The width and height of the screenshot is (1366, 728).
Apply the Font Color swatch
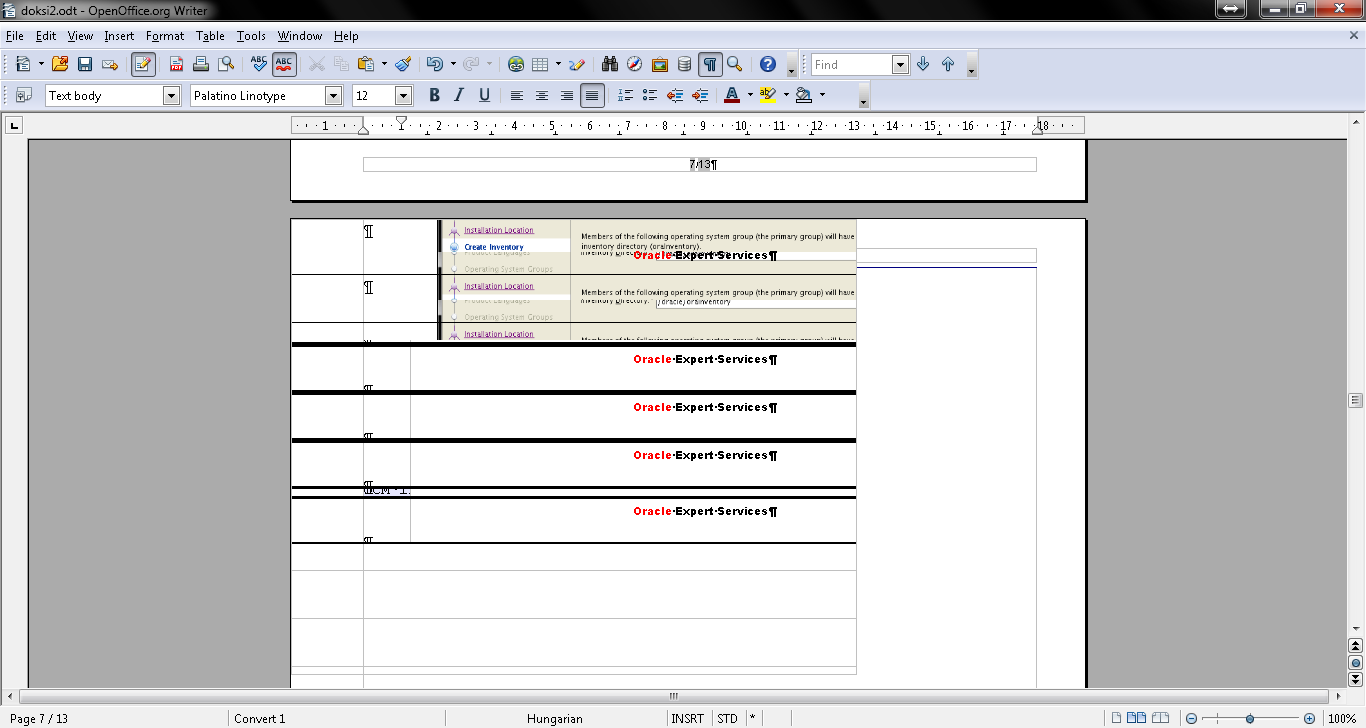(x=732, y=95)
